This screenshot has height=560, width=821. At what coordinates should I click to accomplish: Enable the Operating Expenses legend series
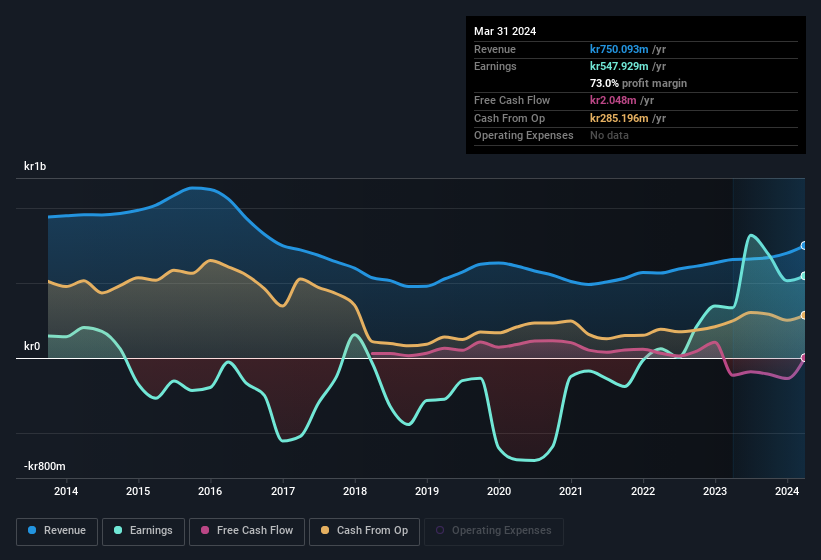(494, 531)
